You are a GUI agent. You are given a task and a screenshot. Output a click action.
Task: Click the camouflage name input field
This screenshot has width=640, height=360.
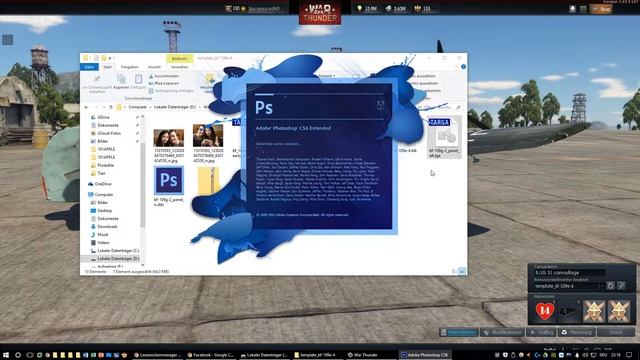point(569,273)
